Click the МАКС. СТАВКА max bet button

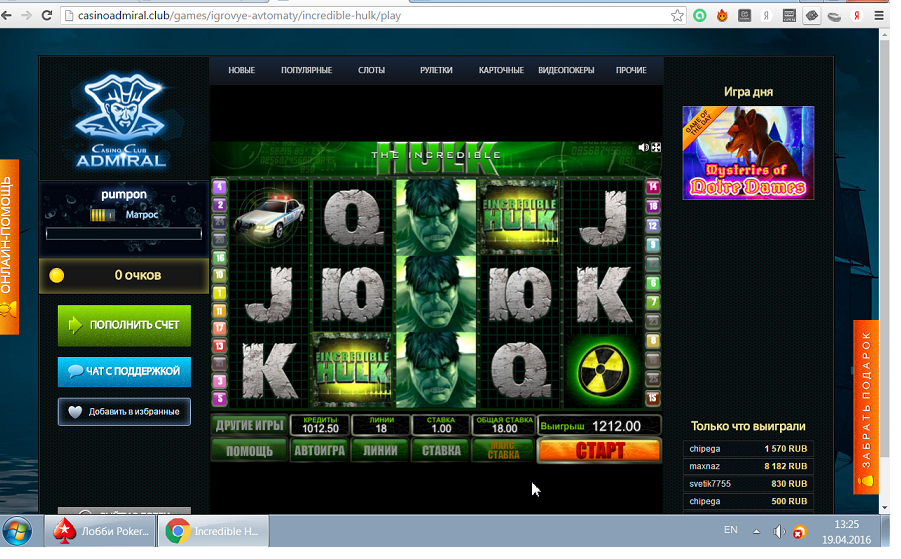pos(503,450)
